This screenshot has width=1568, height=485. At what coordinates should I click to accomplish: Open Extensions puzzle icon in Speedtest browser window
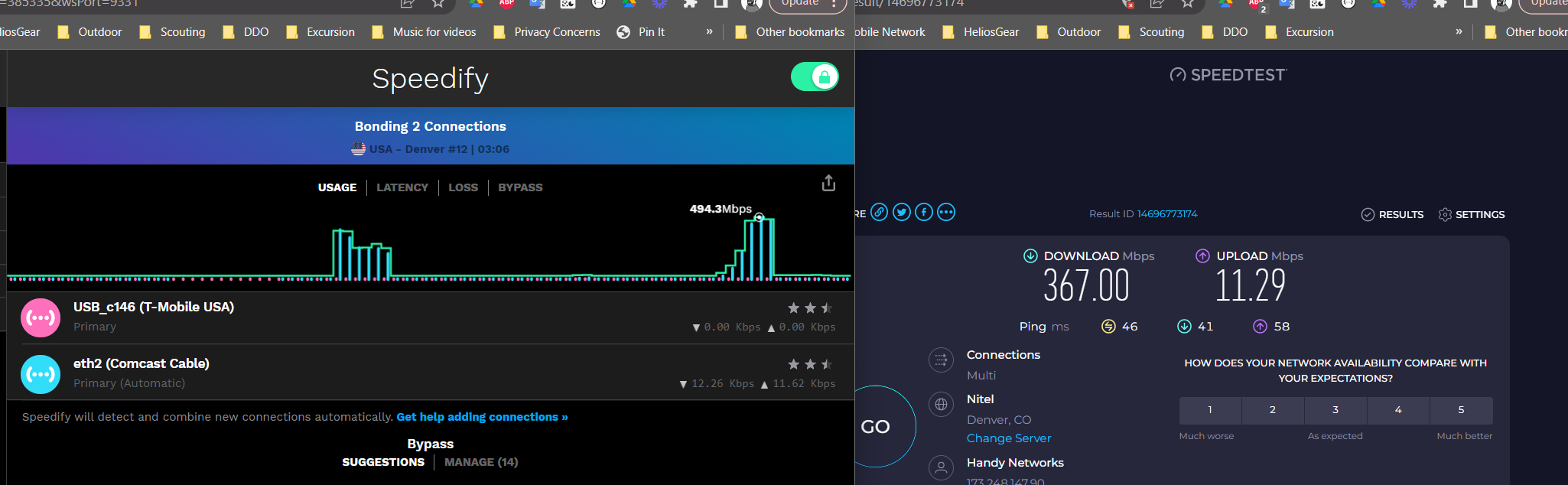[x=1440, y=4]
